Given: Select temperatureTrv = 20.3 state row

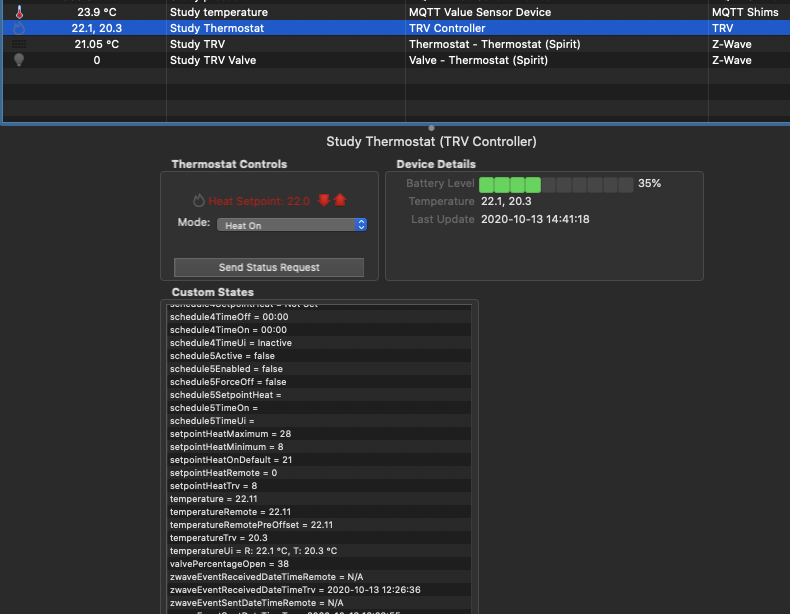Looking at the screenshot, I should pos(319,538).
